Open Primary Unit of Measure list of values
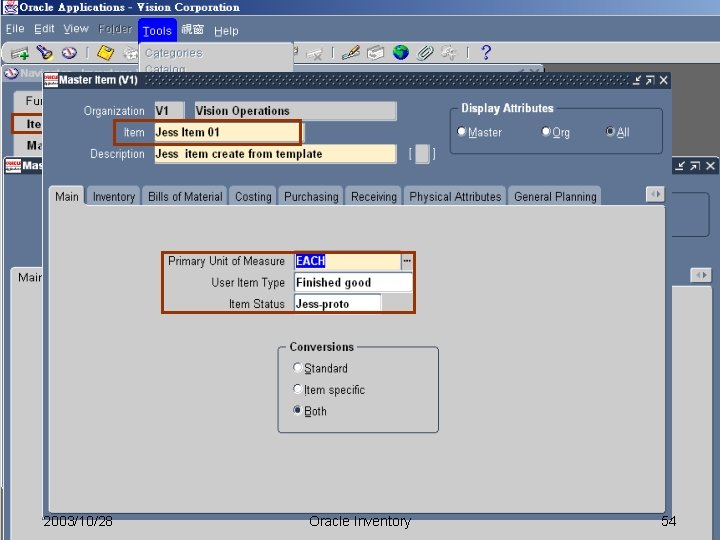Viewport: 720px width, 540px height. point(407,261)
